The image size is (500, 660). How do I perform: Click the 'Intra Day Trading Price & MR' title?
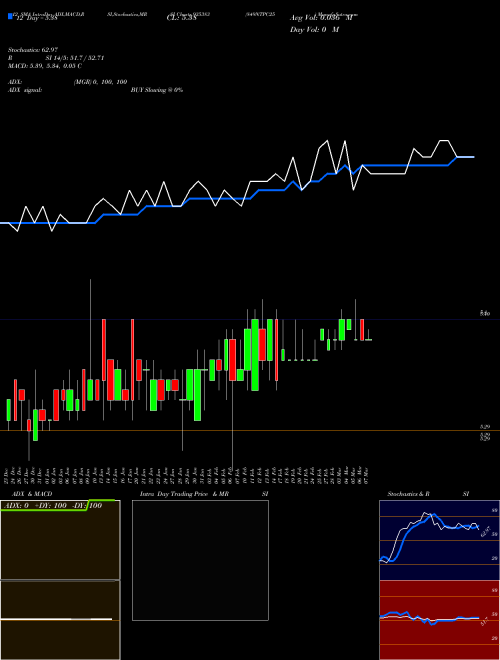point(184,494)
